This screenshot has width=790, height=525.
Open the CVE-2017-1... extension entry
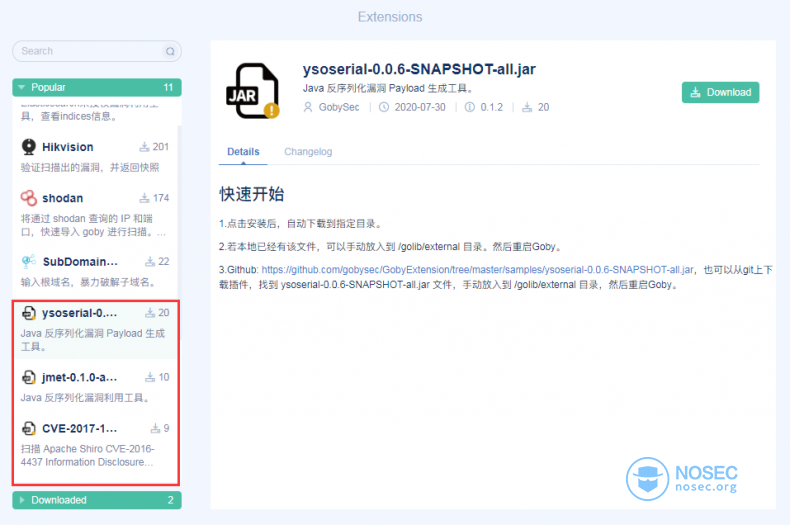click(x=95, y=445)
